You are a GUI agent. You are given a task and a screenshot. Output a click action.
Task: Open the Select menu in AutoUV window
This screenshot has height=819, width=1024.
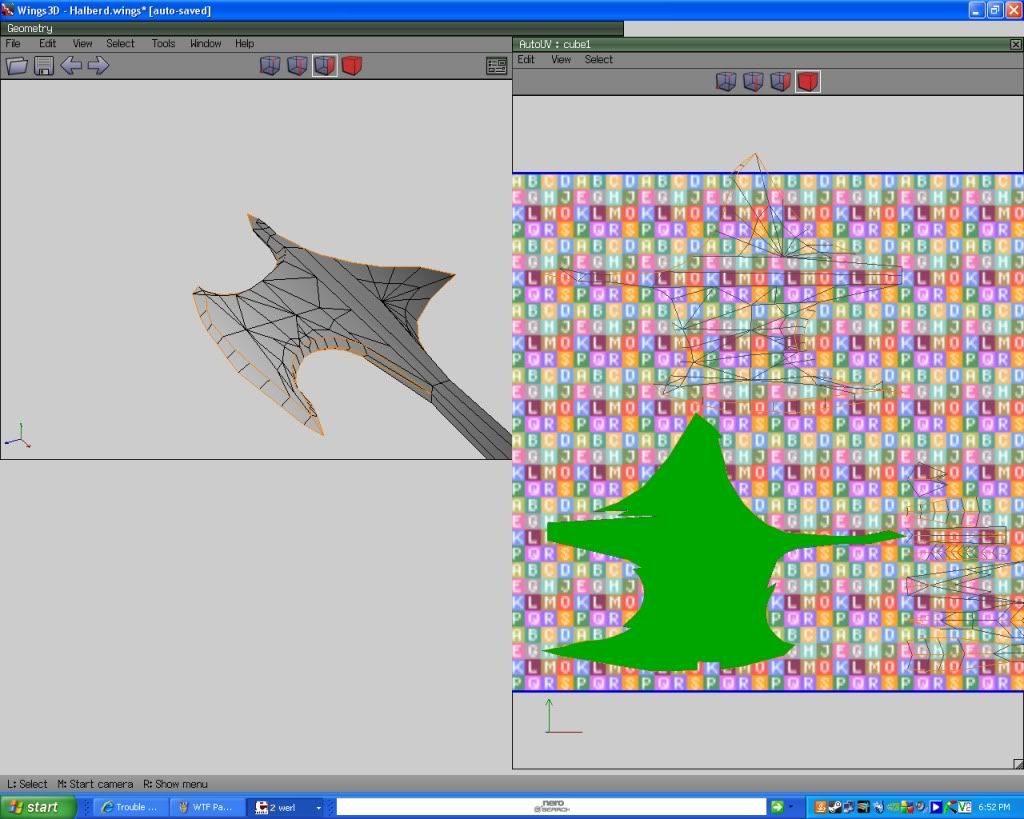click(599, 60)
